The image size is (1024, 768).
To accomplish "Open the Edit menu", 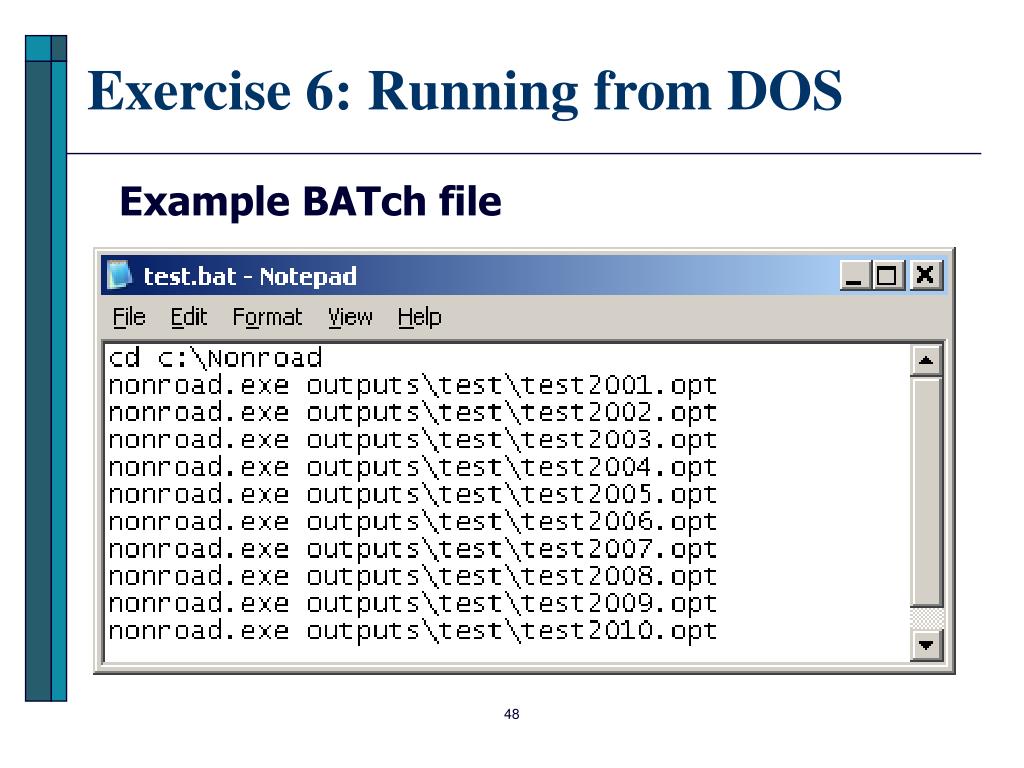I will pyautogui.click(x=188, y=317).
